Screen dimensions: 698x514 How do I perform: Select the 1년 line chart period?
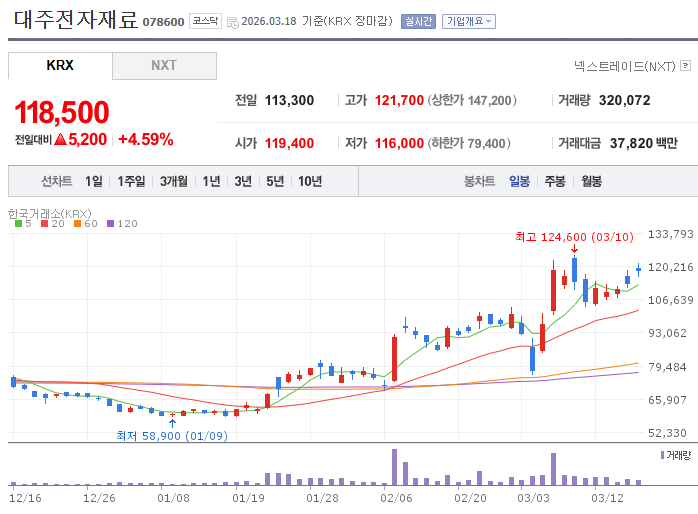tap(211, 181)
